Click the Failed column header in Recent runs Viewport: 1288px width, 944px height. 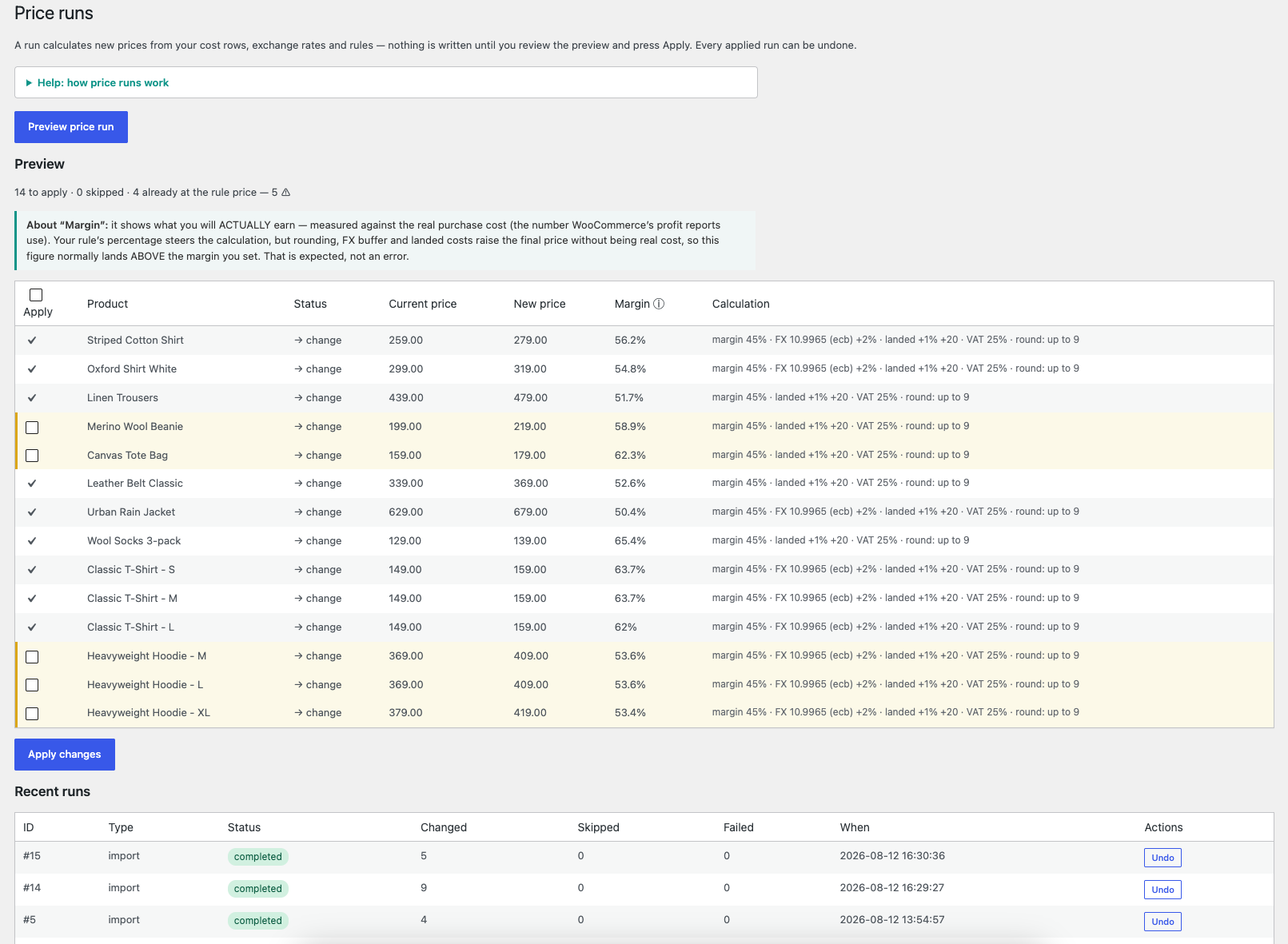coord(739,828)
